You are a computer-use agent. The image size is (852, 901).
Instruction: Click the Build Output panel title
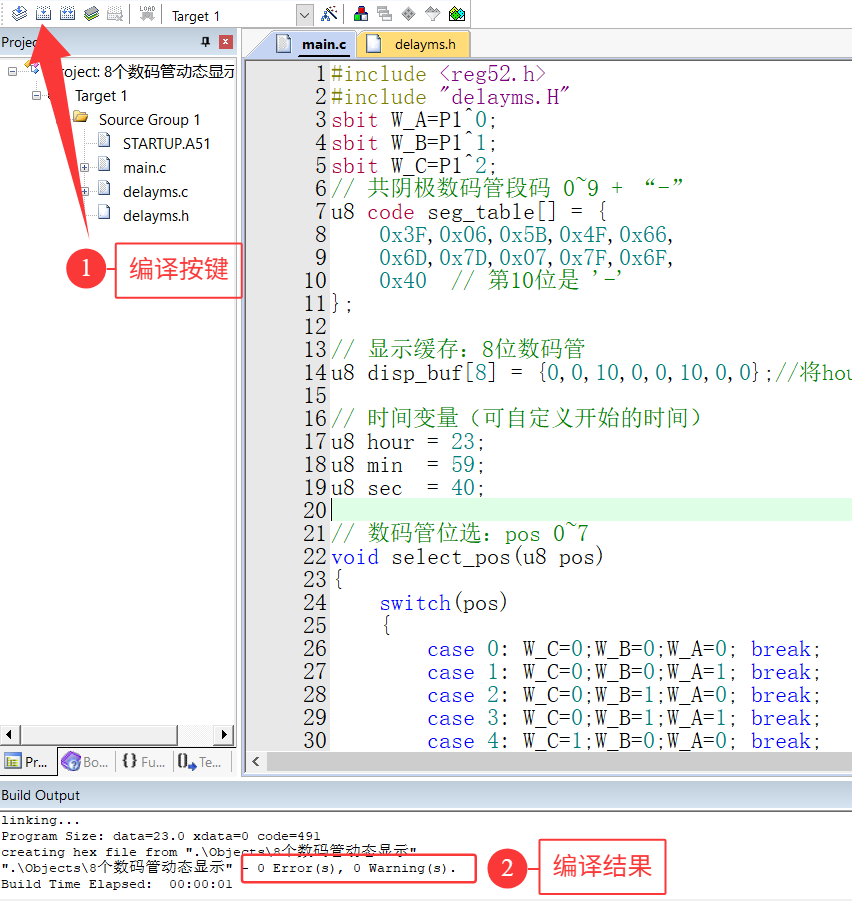click(40, 795)
